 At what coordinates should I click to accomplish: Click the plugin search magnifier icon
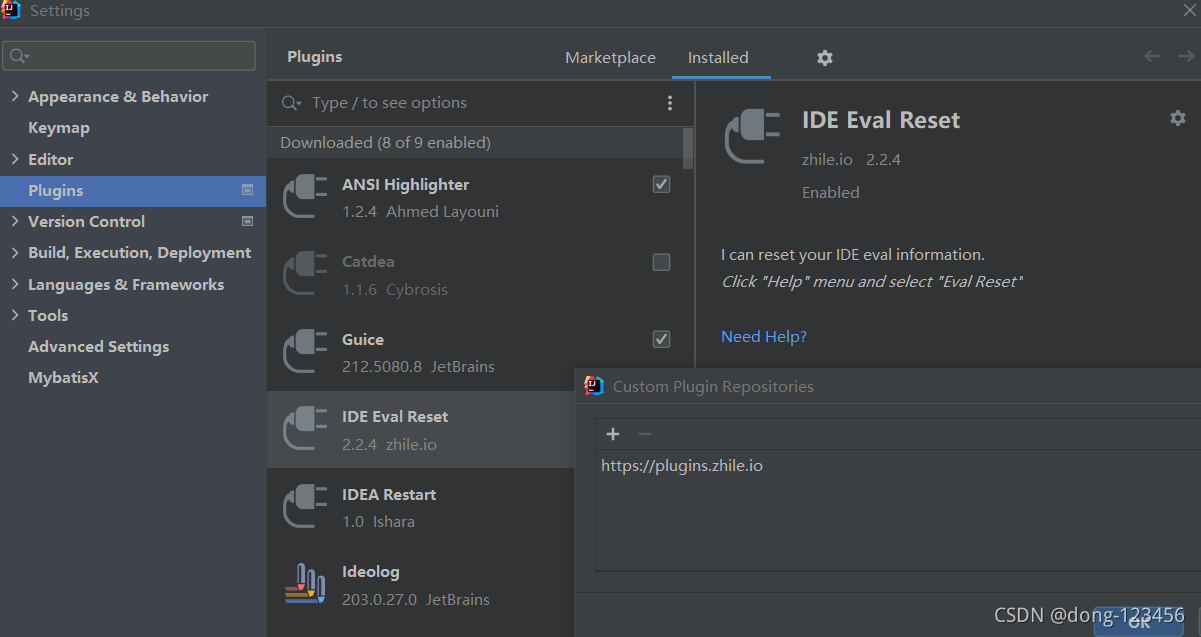tap(291, 103)
